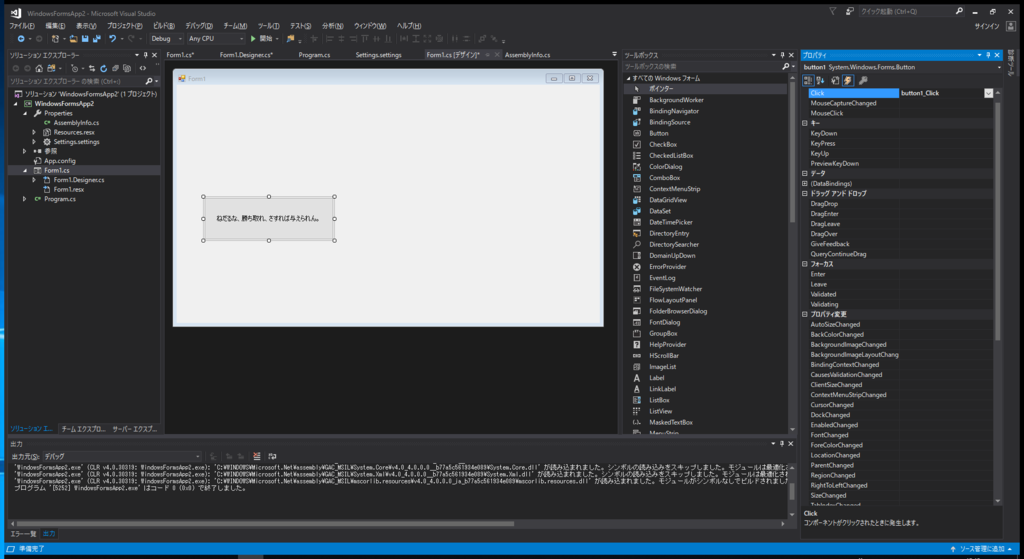Toggle alphabetical sort in the Properties panel

[x=820, y=80]
